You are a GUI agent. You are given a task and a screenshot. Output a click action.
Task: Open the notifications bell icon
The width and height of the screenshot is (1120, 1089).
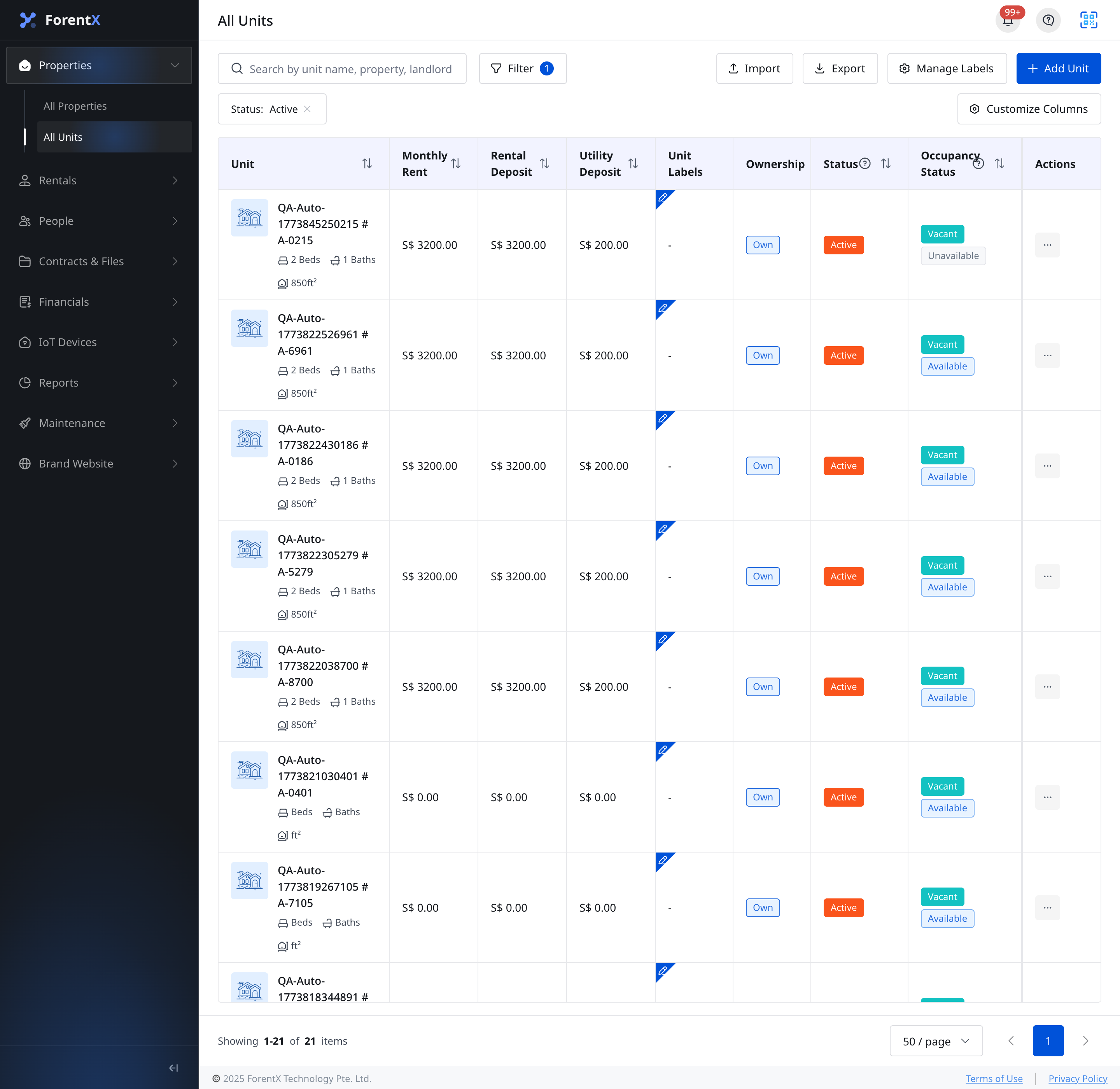click(x=1008, y=21)
